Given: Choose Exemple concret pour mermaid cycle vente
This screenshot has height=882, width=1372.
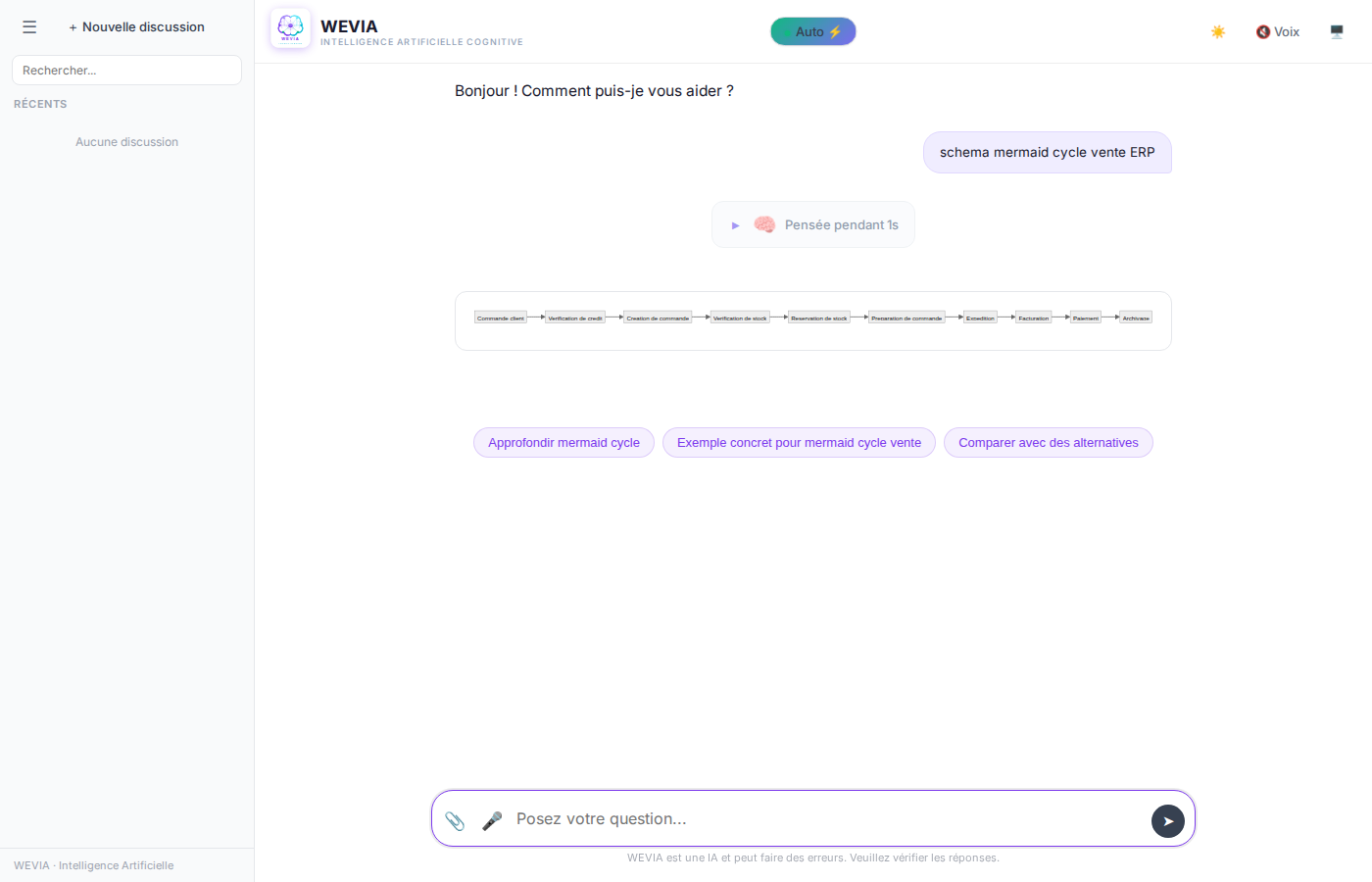Looking at the screenshot, I should 799,443.
